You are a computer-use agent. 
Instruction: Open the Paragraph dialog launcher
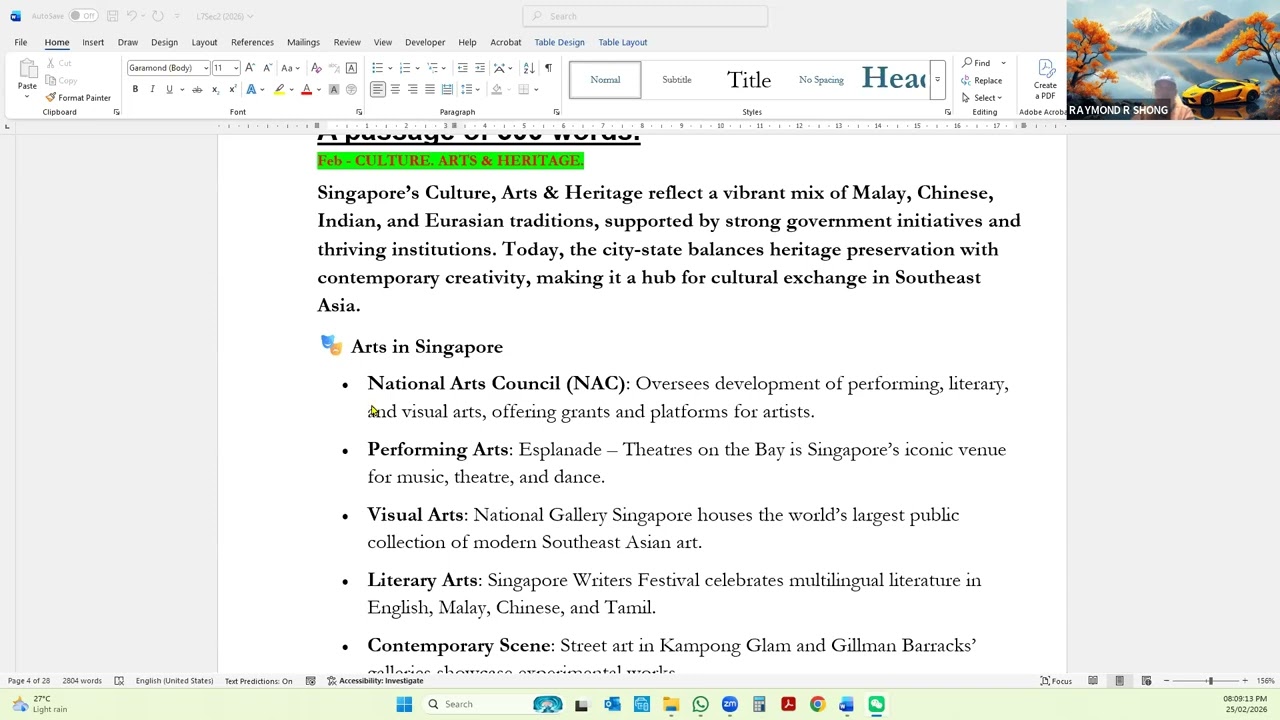(x=556, y=112)
